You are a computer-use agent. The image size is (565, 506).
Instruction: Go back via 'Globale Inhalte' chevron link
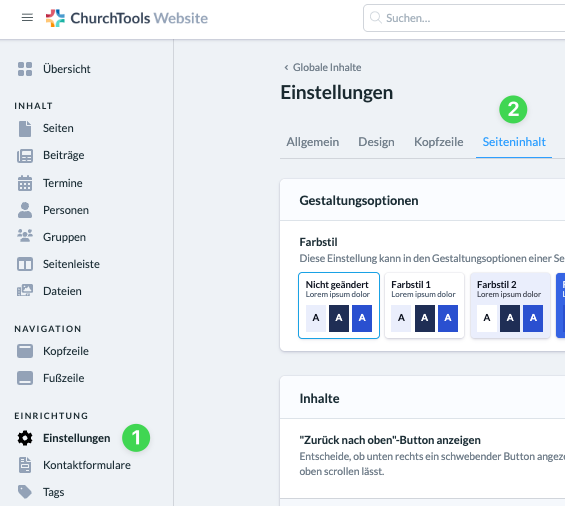[322, 67]
